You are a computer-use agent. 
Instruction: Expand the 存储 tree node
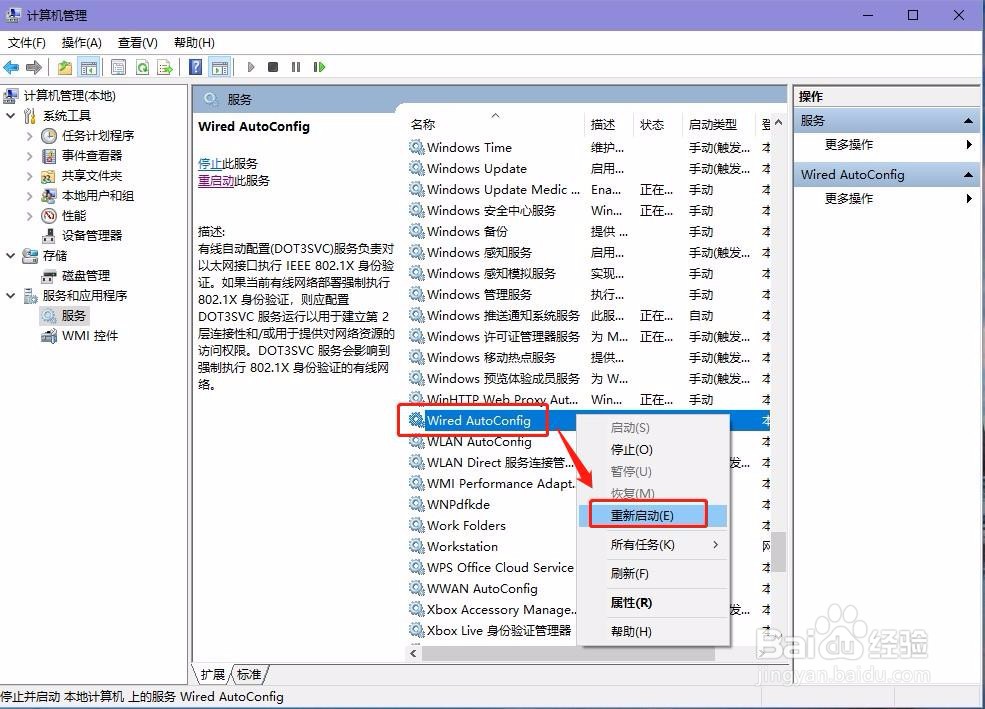click(x=10, y=255)
